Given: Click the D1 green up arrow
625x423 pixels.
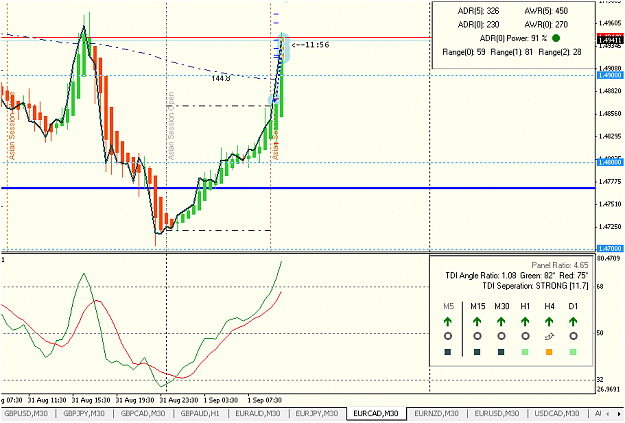Looking at the screenshot, I should (573, 321).
